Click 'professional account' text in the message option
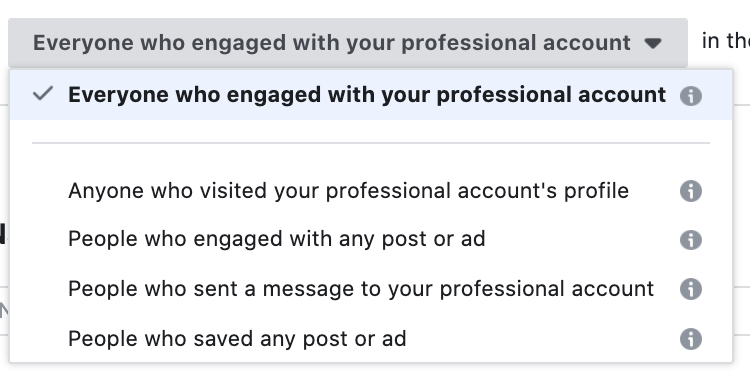750x376 pixels. coord(547,289)
